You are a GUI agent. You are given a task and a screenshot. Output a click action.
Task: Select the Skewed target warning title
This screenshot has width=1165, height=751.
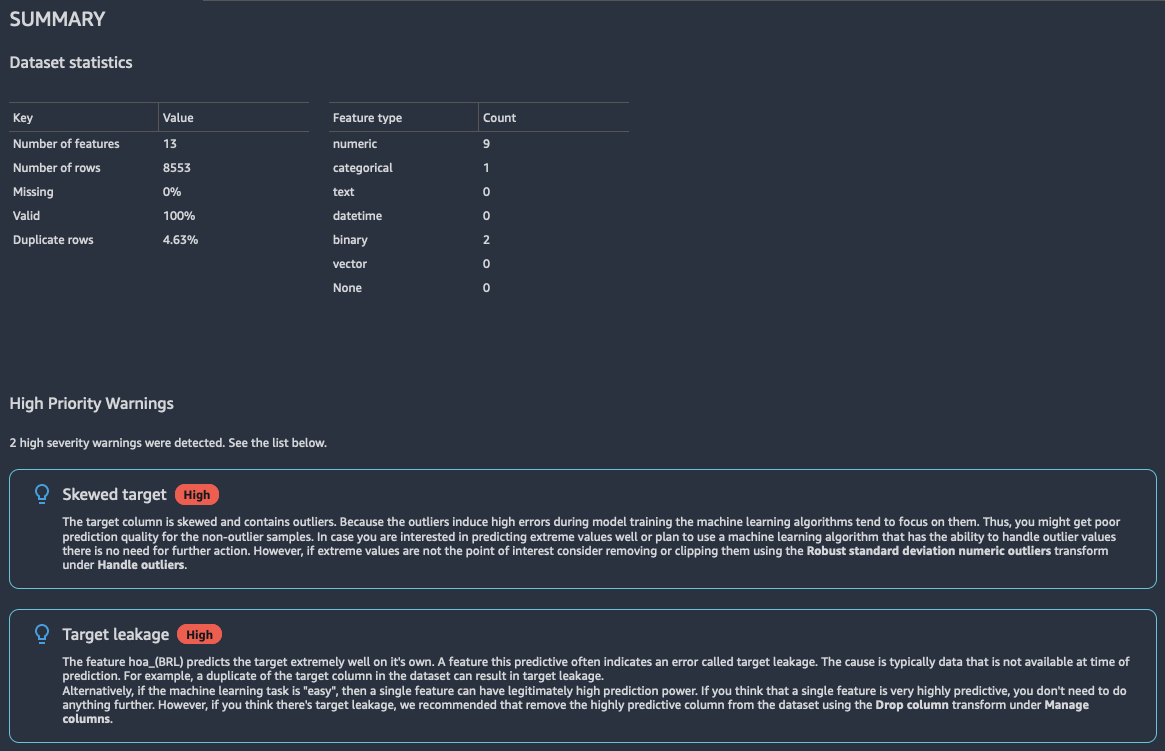tap(114, 495)
